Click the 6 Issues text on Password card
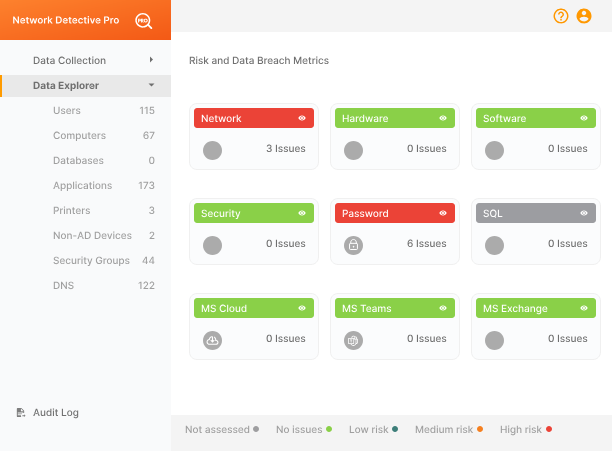Image resolution: width=612 pixels, height=451 pixels. pos(427,244)
